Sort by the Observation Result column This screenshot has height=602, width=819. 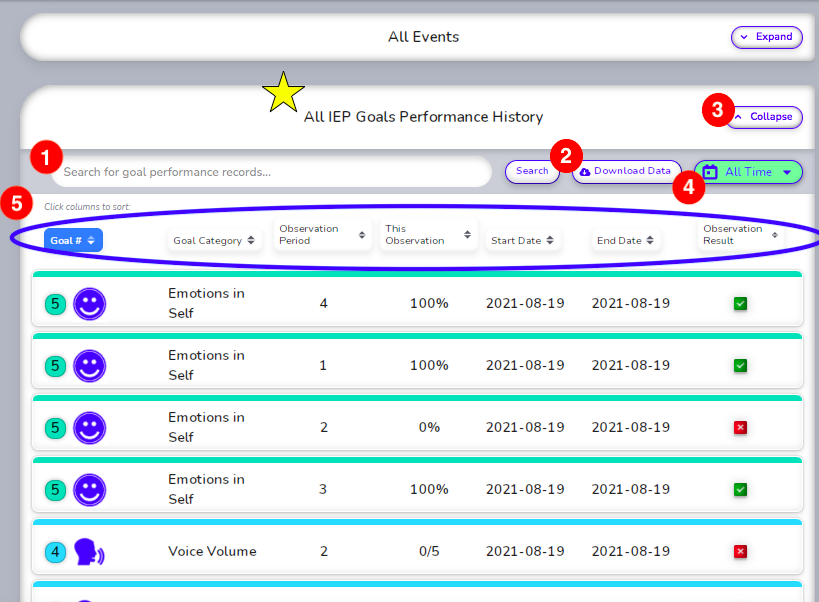point(741,235)
